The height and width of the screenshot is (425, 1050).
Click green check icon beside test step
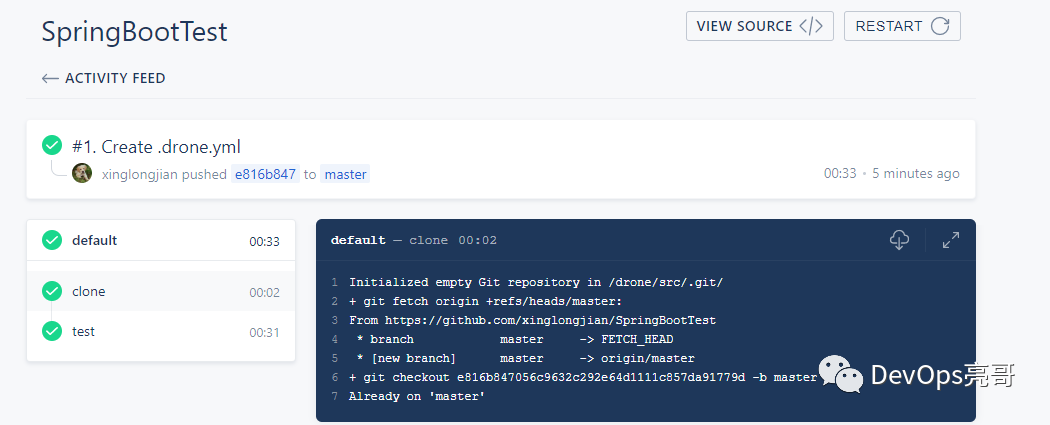(52, 331)
